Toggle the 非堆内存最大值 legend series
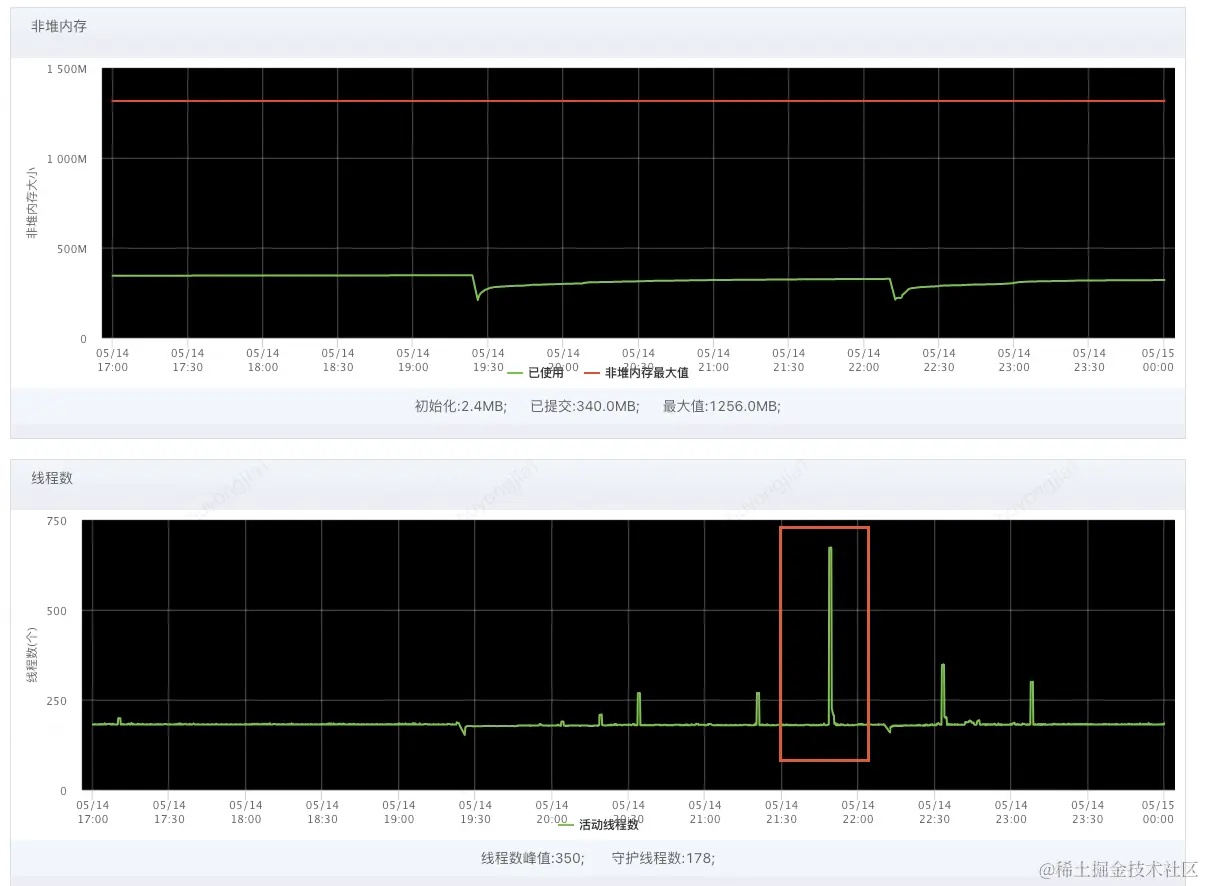The height and width of the screenshot is (886, 1205). 636,373
